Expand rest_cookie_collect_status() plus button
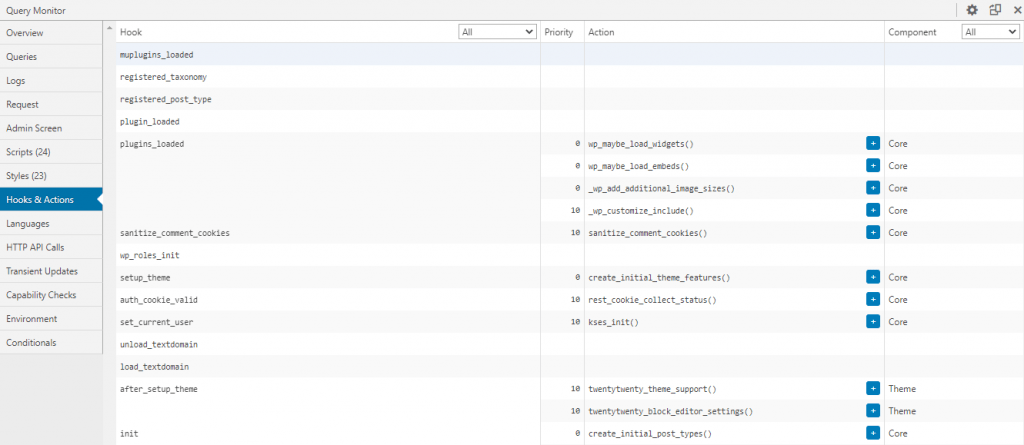The width and height of the screenshot is (1024, 445). [x=873, y=299]
